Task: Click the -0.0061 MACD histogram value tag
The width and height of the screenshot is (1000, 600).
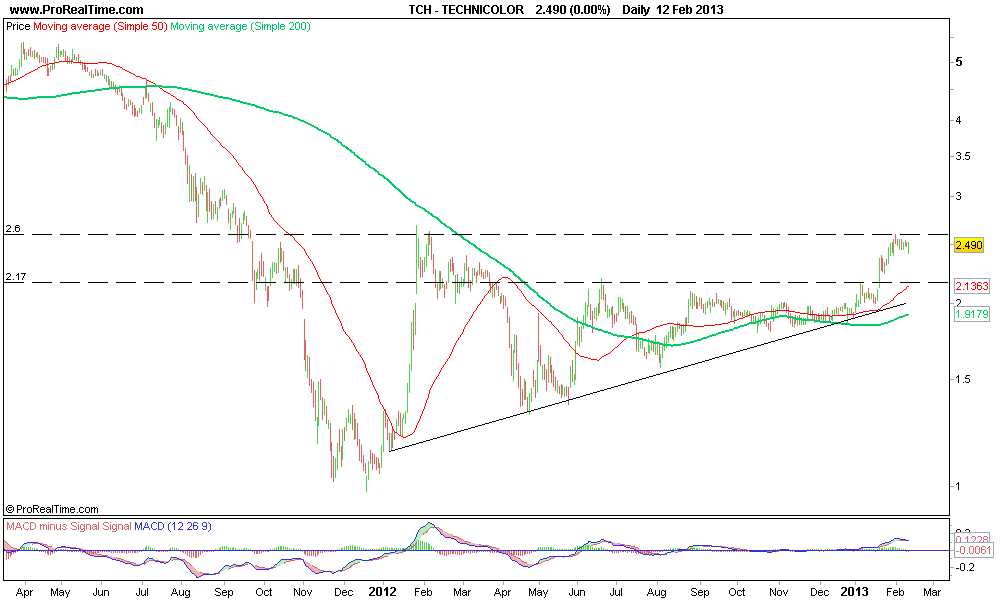Action: (973, 550)
